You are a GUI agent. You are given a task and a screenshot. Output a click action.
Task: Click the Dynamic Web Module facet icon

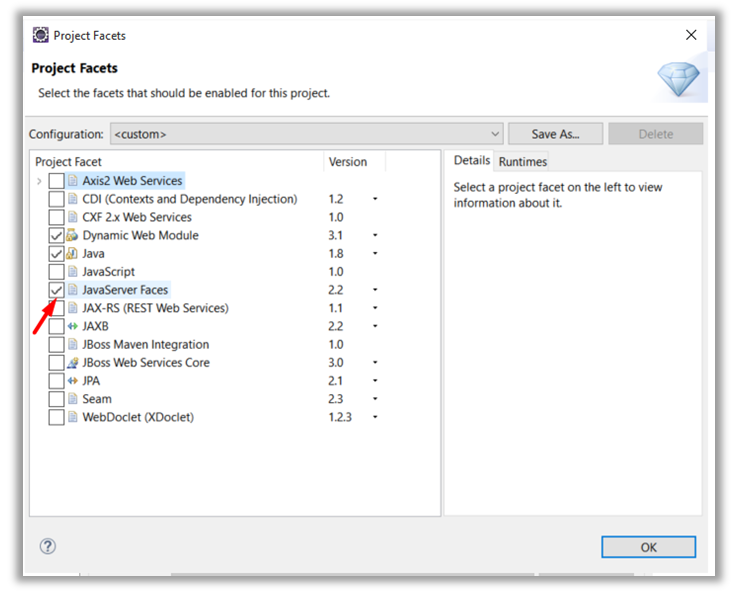(x=72, y=235)
